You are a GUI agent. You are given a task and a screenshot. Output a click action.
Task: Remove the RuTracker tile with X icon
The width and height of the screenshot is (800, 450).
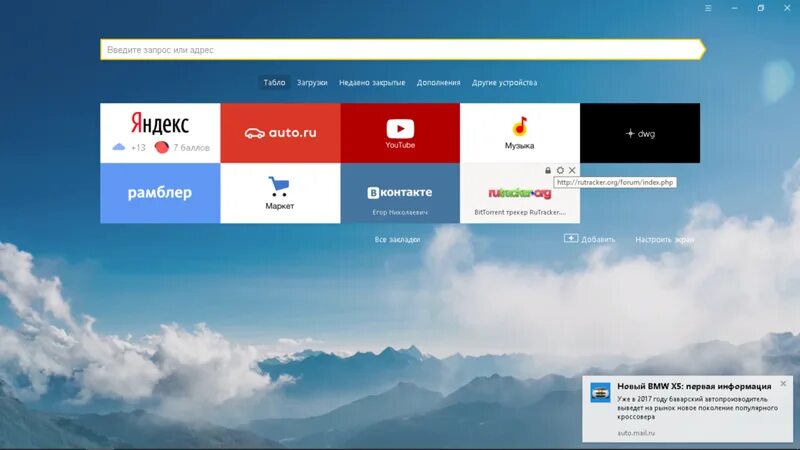[x=572, y=170]
